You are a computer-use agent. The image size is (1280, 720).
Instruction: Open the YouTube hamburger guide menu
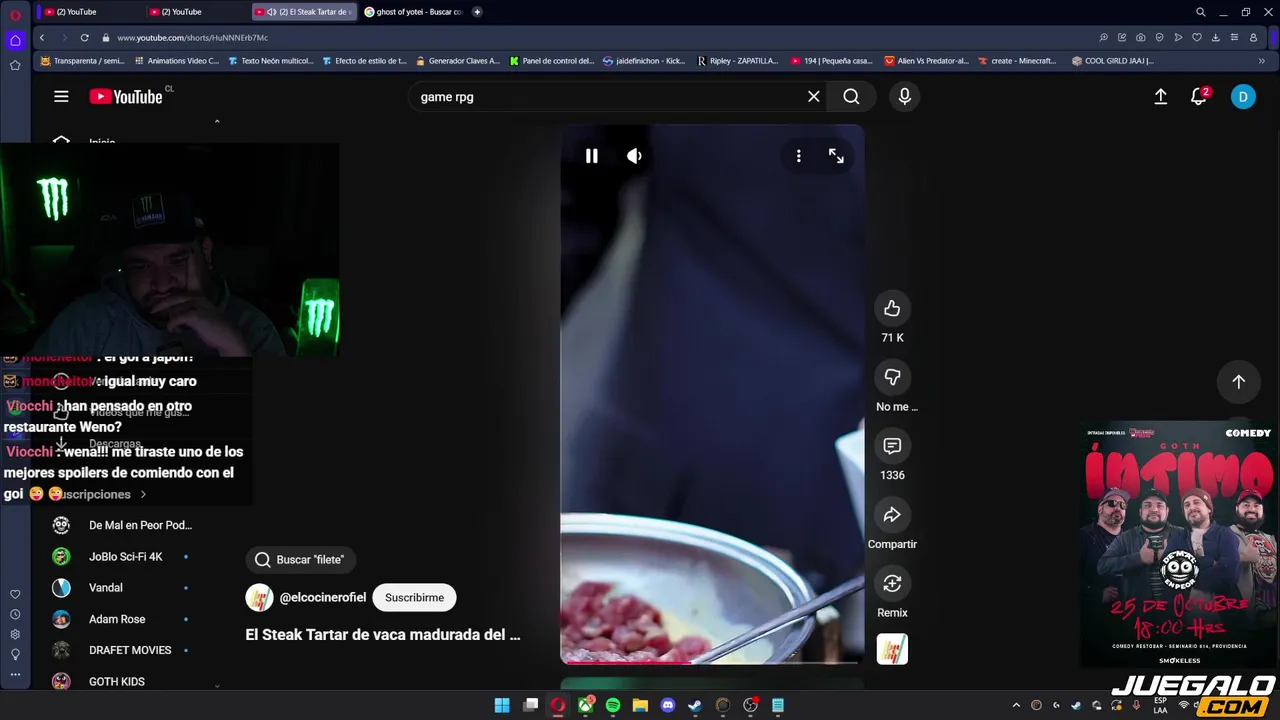click(61, 96)
